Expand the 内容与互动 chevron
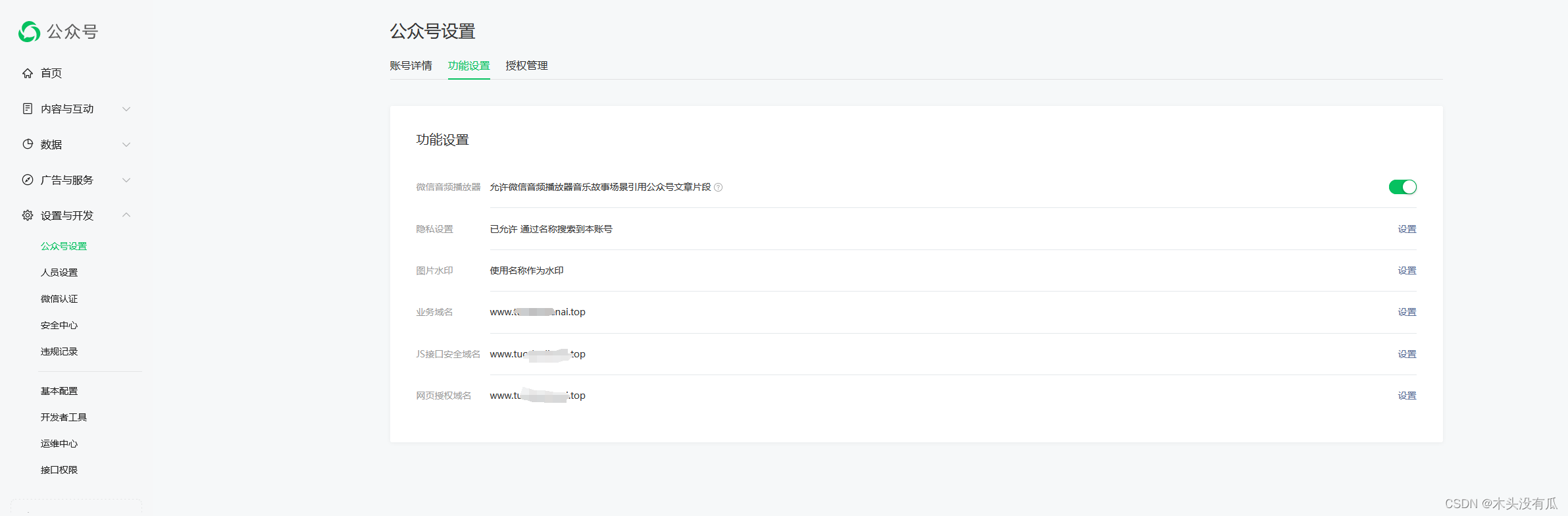The image size is (1568, 516). pos(126,109)
